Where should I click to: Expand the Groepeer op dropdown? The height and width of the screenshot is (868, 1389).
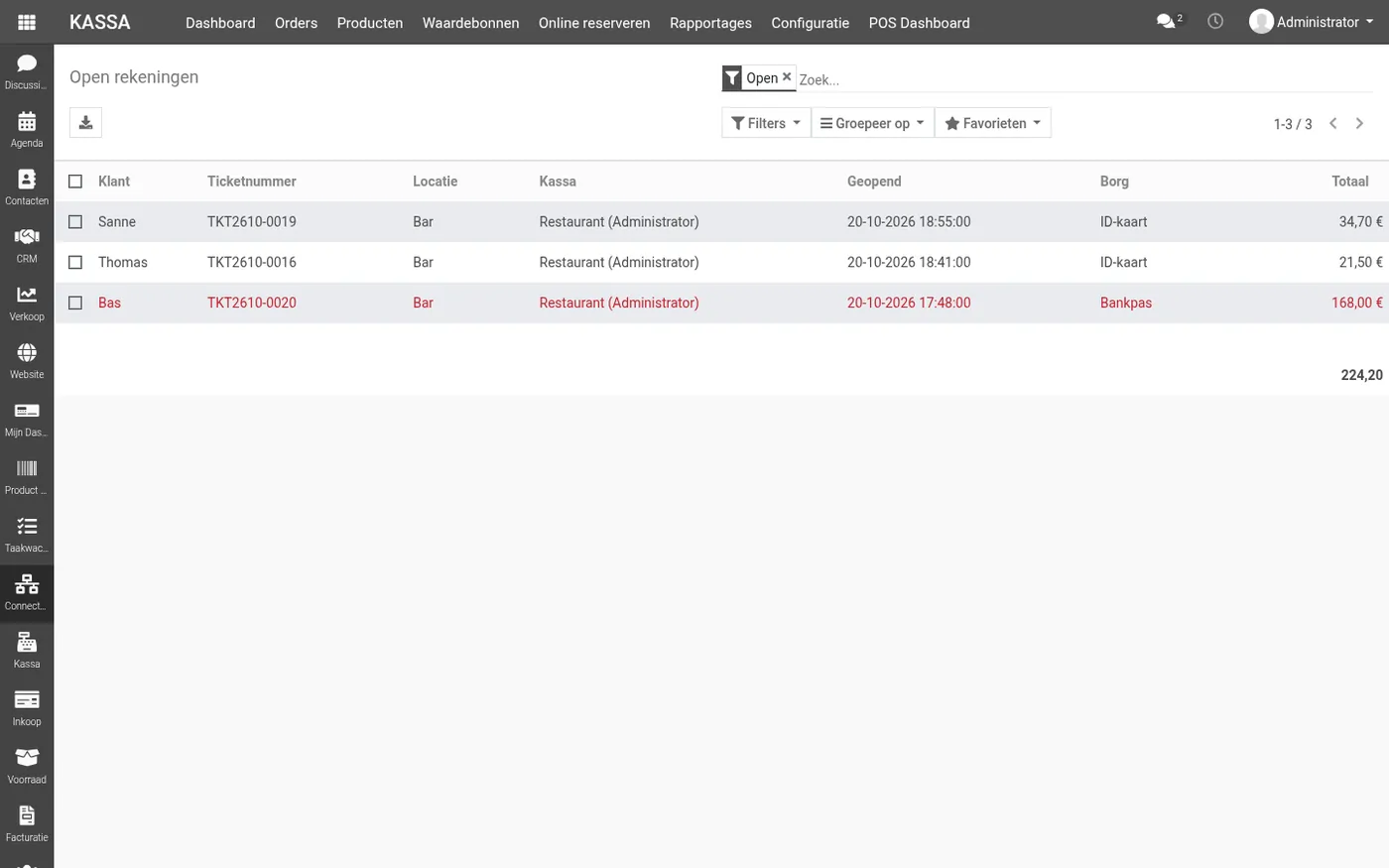coord(872,123)
